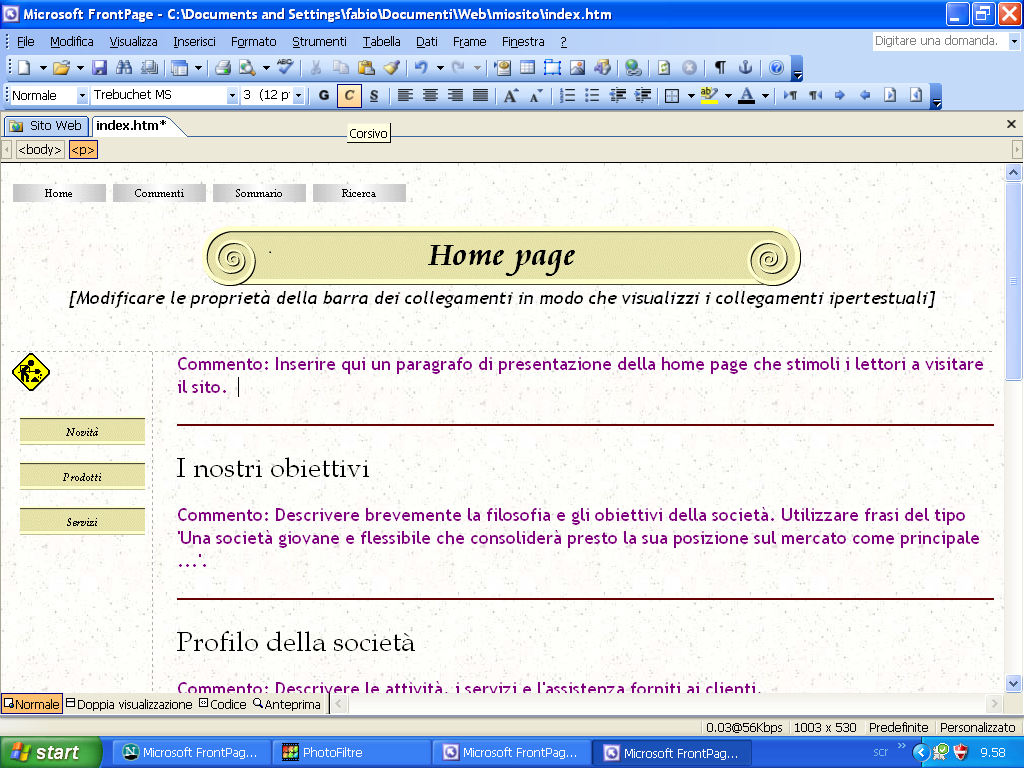
Task: Toggle underline (S) formatting
Action: click(374, 95)
